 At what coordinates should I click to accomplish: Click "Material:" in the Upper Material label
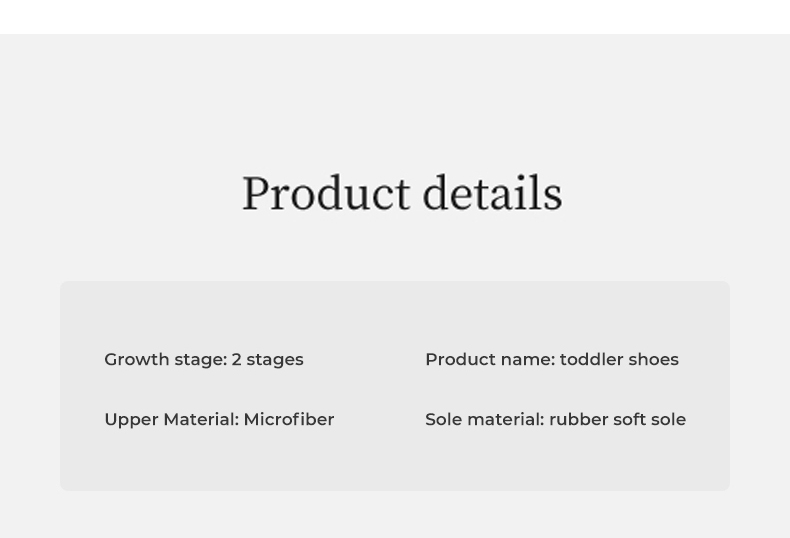(201, 420)
